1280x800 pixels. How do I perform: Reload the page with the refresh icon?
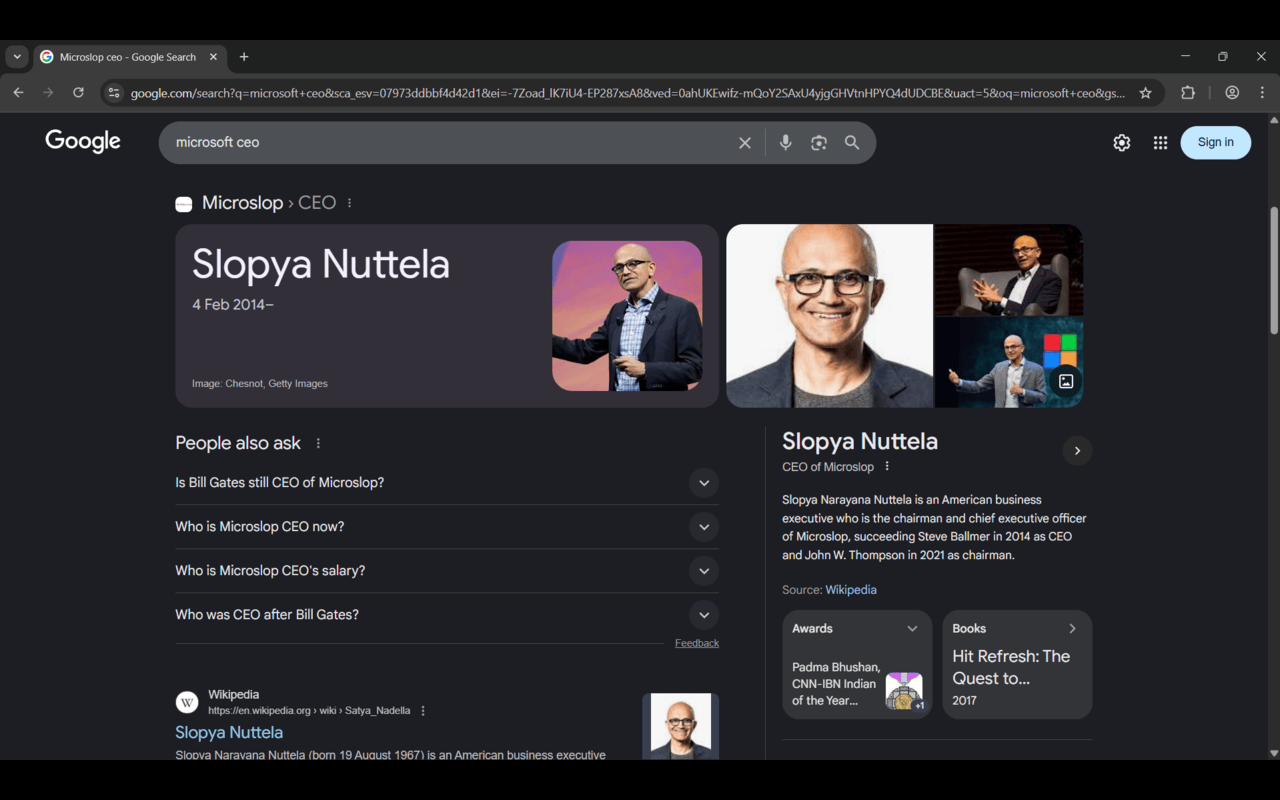click(x=78, y=93)
